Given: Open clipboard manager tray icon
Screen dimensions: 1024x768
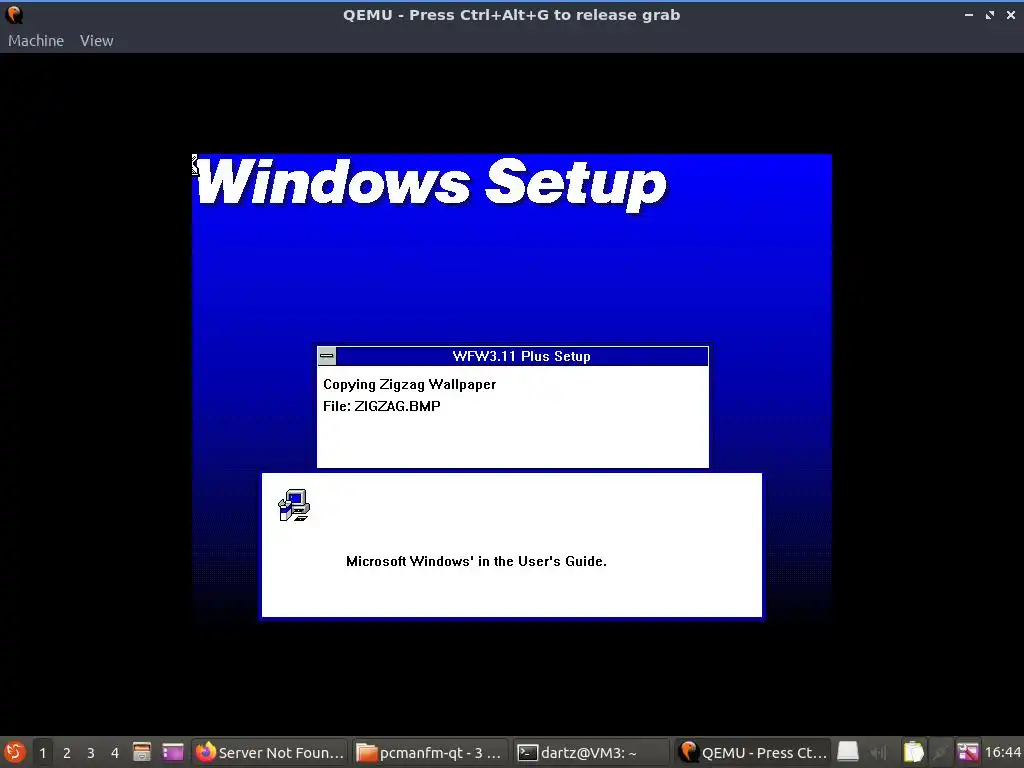Looking at the screenshot, I should [x=913, y=752].
